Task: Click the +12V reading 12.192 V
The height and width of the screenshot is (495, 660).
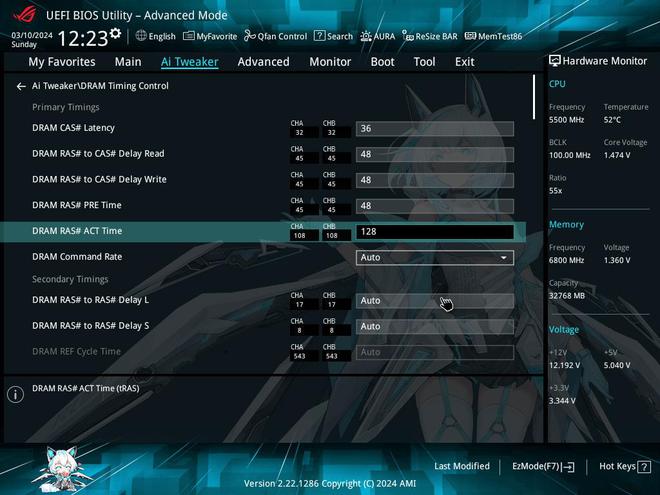Action: click(x=564, y=365)
